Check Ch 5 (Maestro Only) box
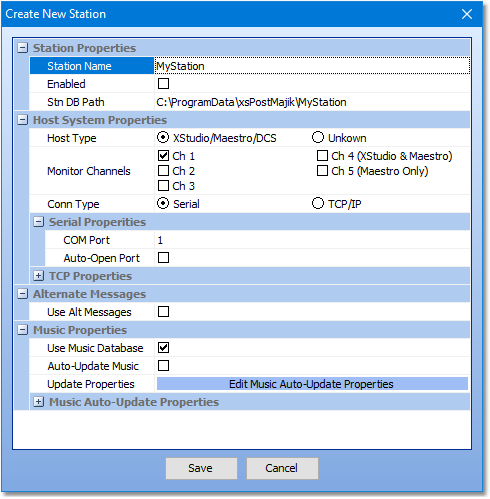 322,171
